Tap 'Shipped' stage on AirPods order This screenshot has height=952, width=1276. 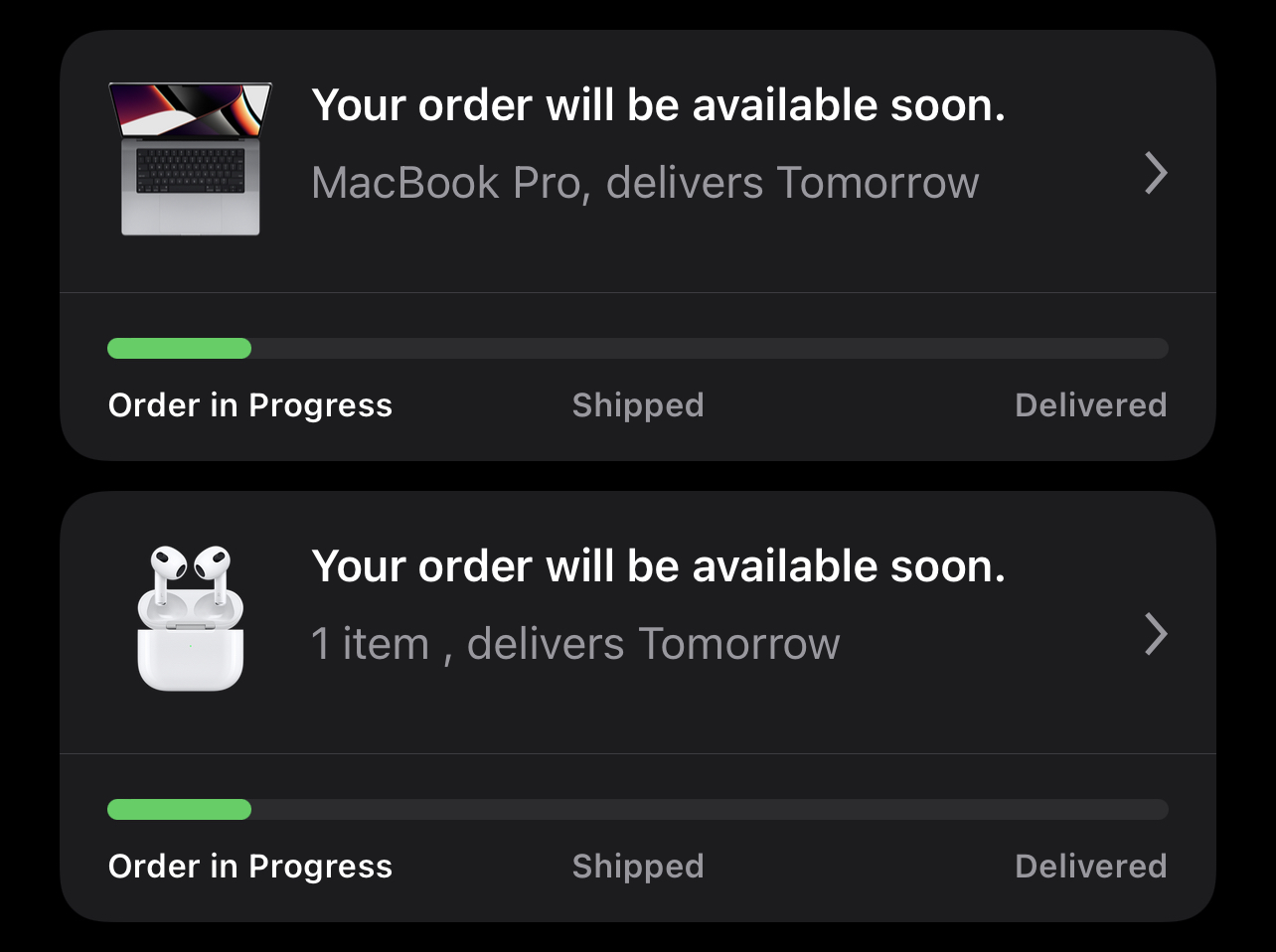coord(638,867)
